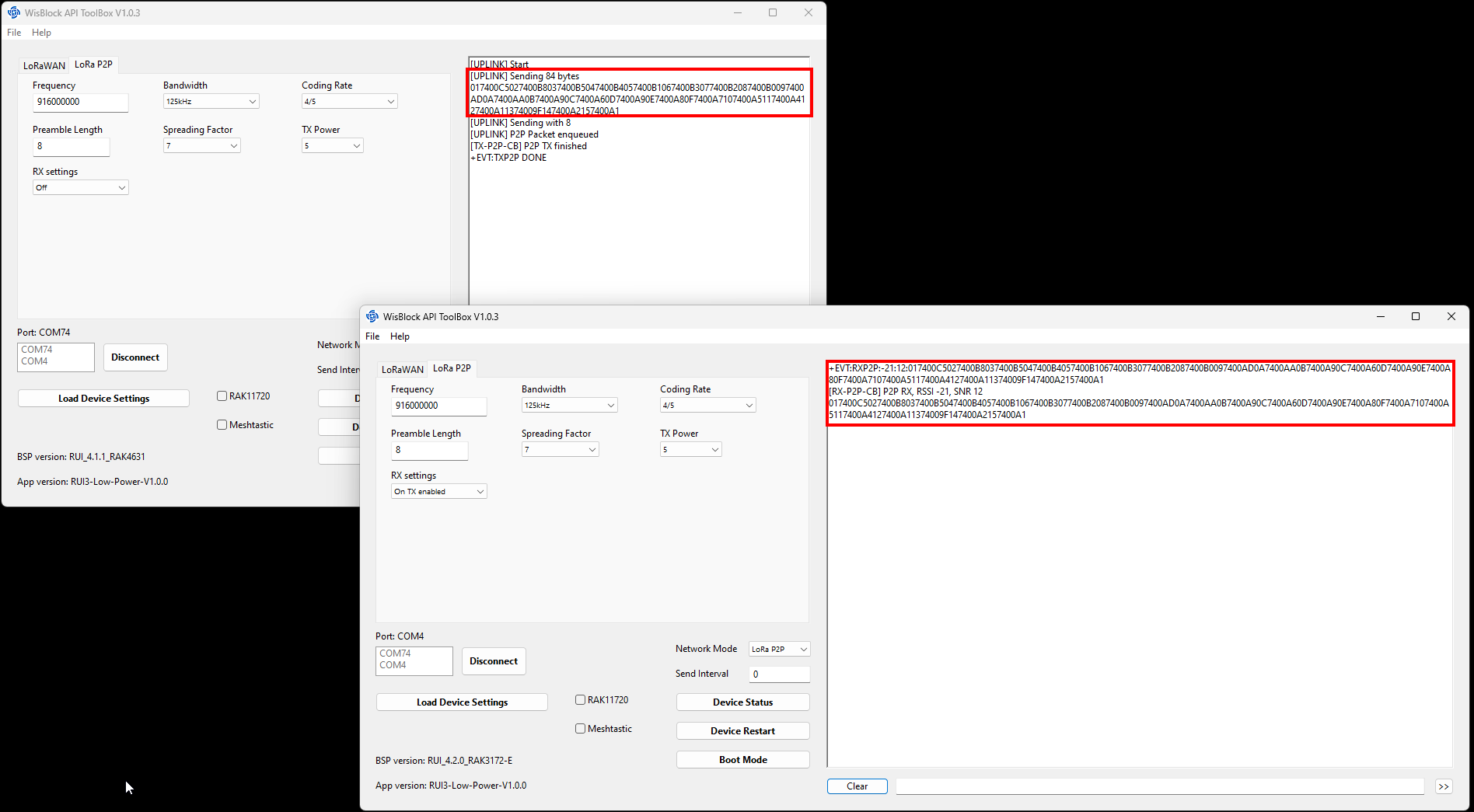The width and height of the screenshot is (1474, 812).
Task: Check RAK11720 in the back window
Action: (222, 396)
